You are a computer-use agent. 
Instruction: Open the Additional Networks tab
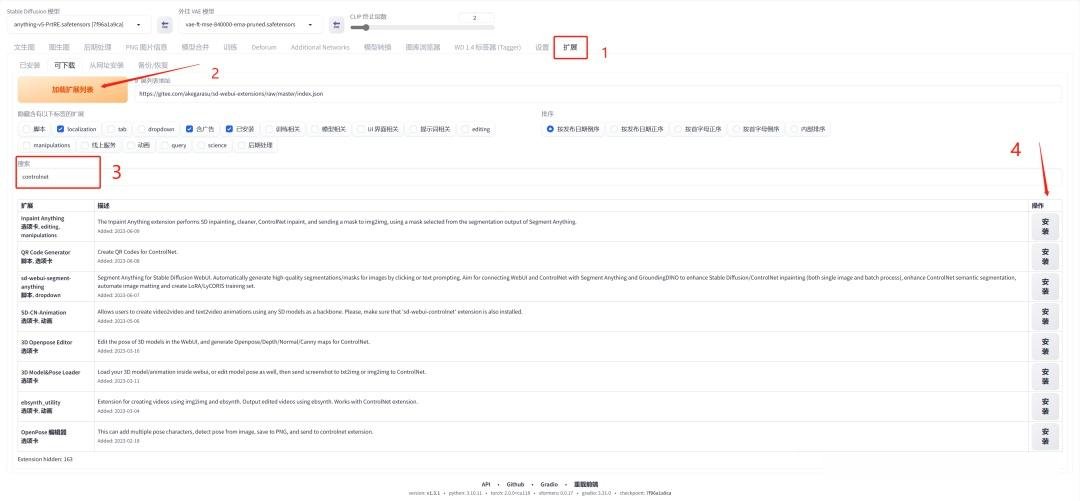tap(320, 47)
